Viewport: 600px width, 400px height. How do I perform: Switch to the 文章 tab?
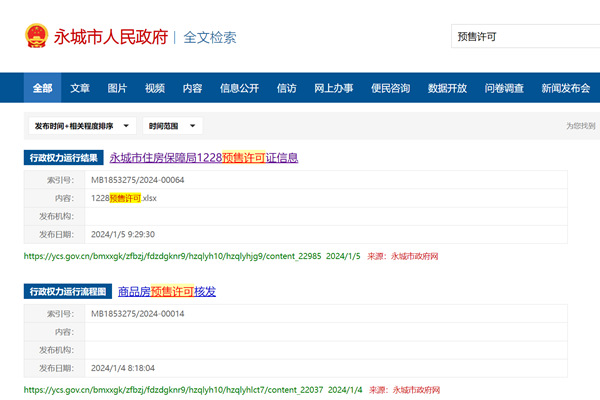pos(80,88)
